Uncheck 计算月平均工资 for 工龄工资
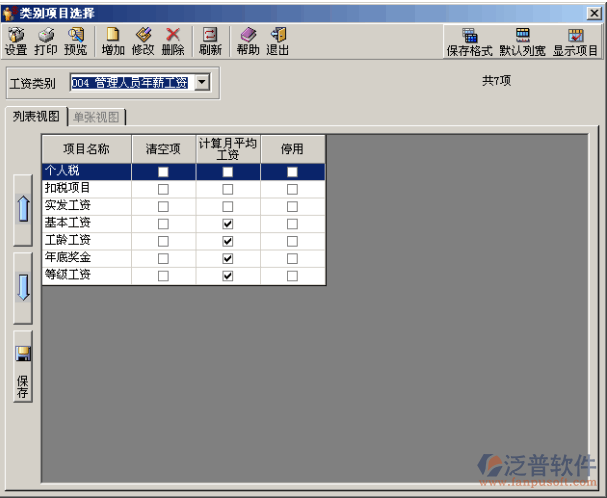 [x=228, y=241]
